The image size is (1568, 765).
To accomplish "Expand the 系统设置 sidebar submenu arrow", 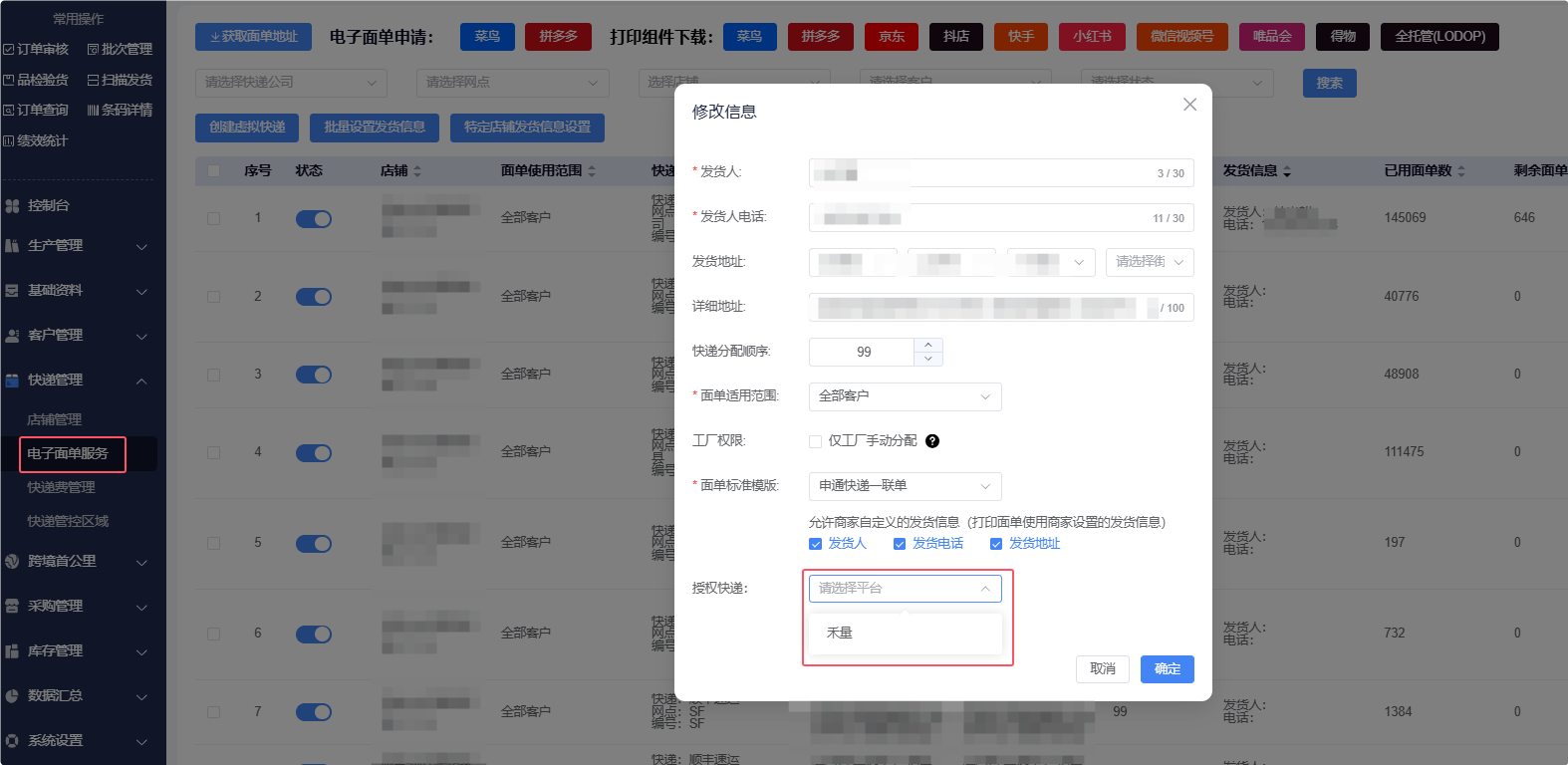I will click(141, 742).
